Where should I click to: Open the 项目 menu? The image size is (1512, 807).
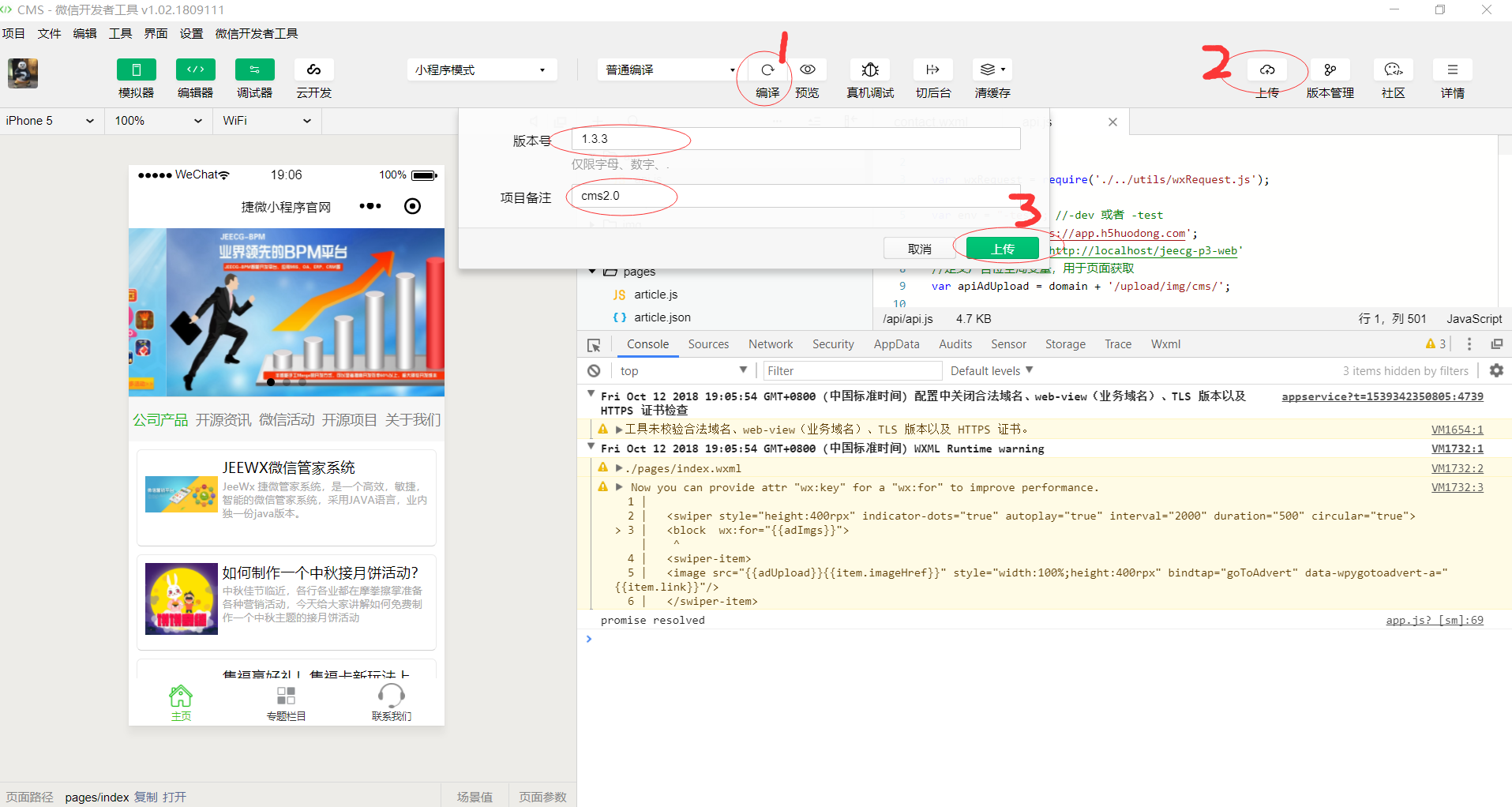(x=13, y=33)
